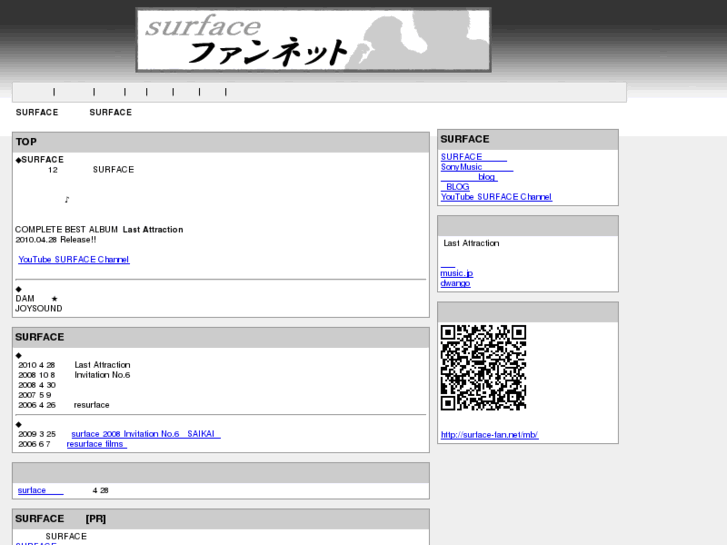Click the TOP section heading
This screenshot has height=545, width=727.
tap(26, 142)
